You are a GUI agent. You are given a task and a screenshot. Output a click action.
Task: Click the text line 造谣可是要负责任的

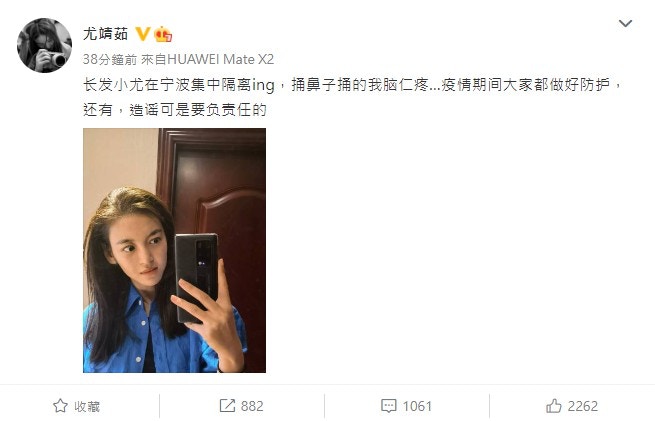[x=198, y=110]
